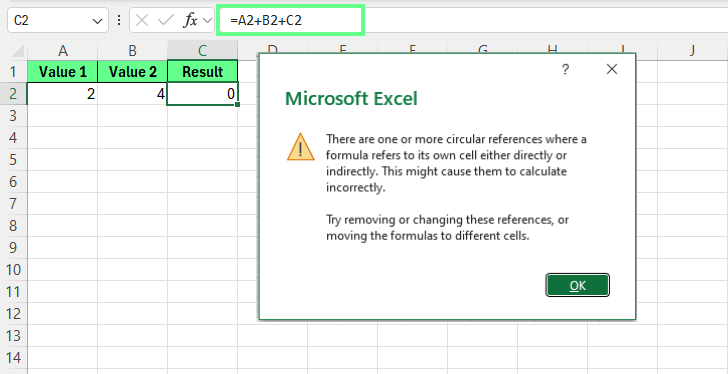Click cell B2 containing 4
Screen dimensions: 728x374
(132, 94)
